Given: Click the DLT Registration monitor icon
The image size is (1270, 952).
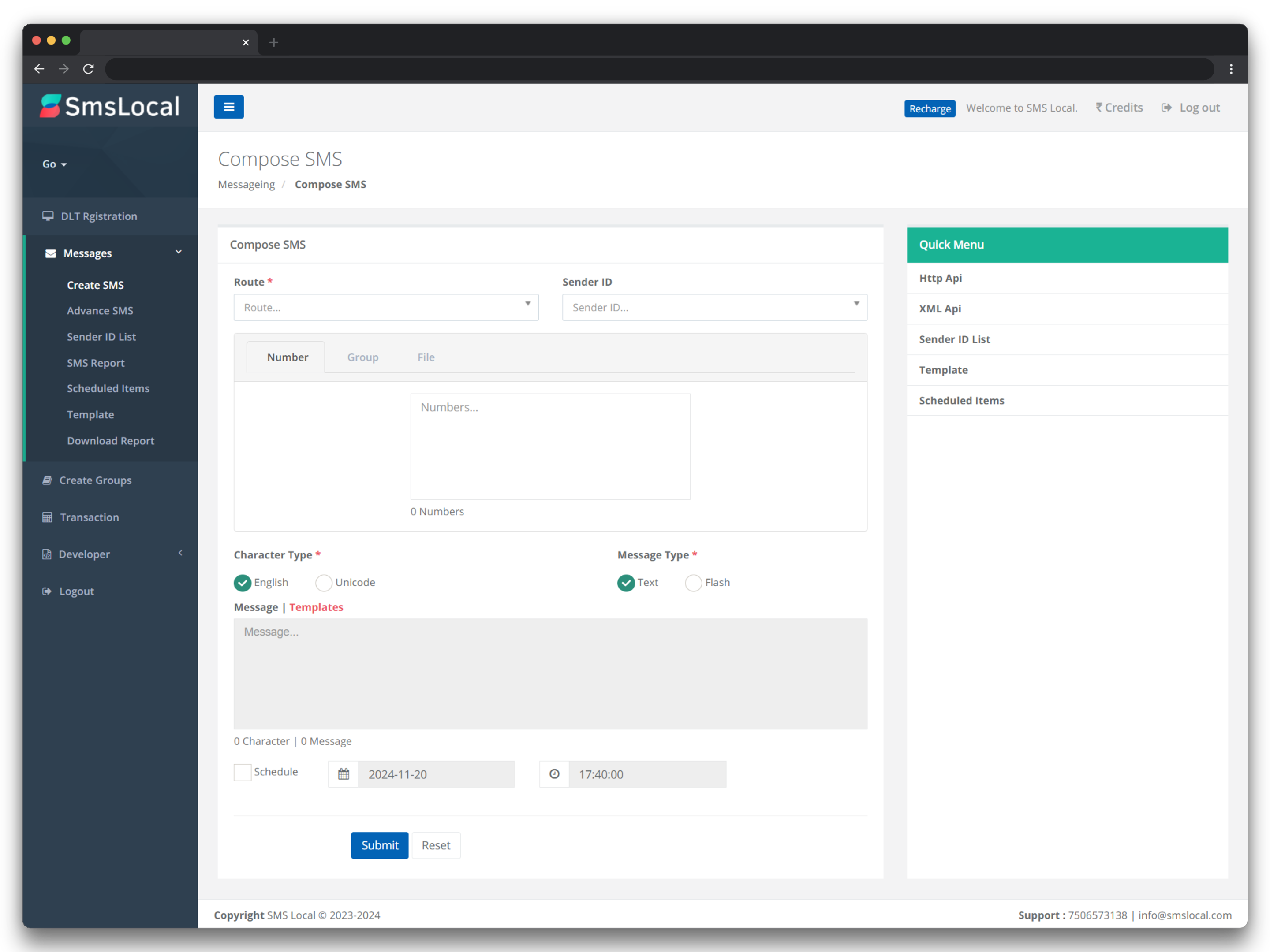Looking at the screenshot, I should click(x=48, y=216).
